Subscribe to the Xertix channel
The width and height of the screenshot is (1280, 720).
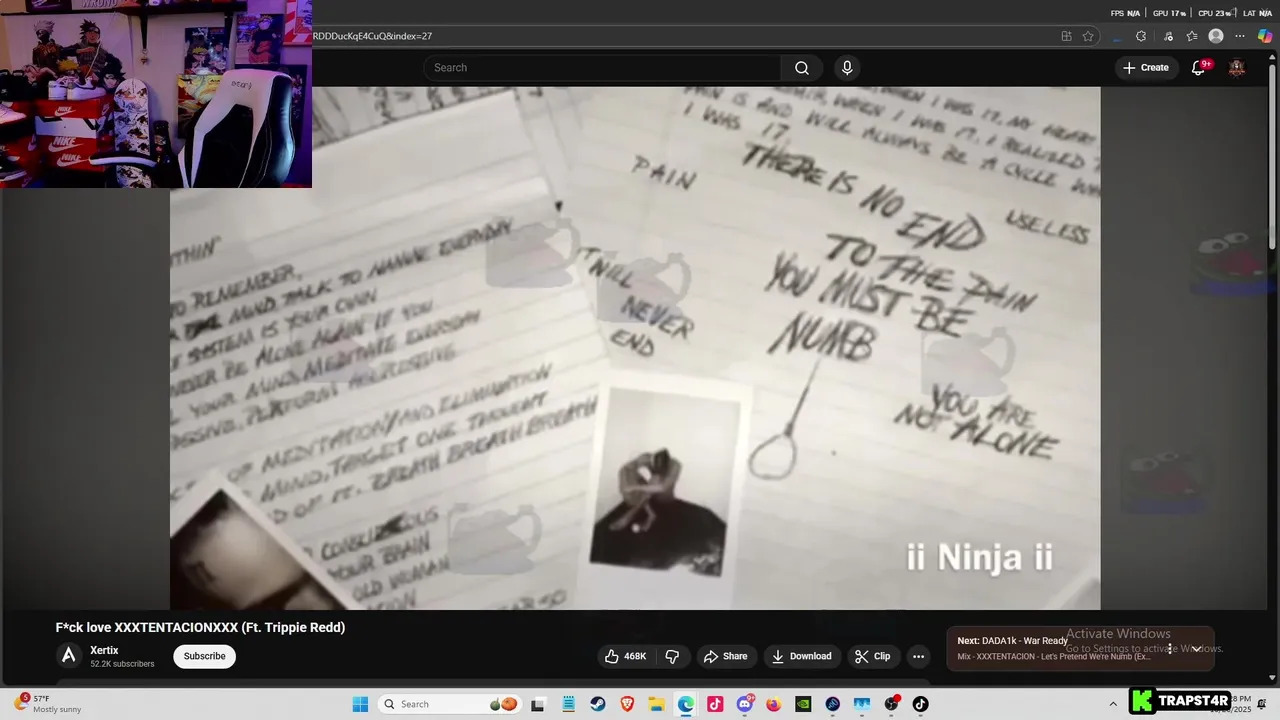click(x=204, y=656)
